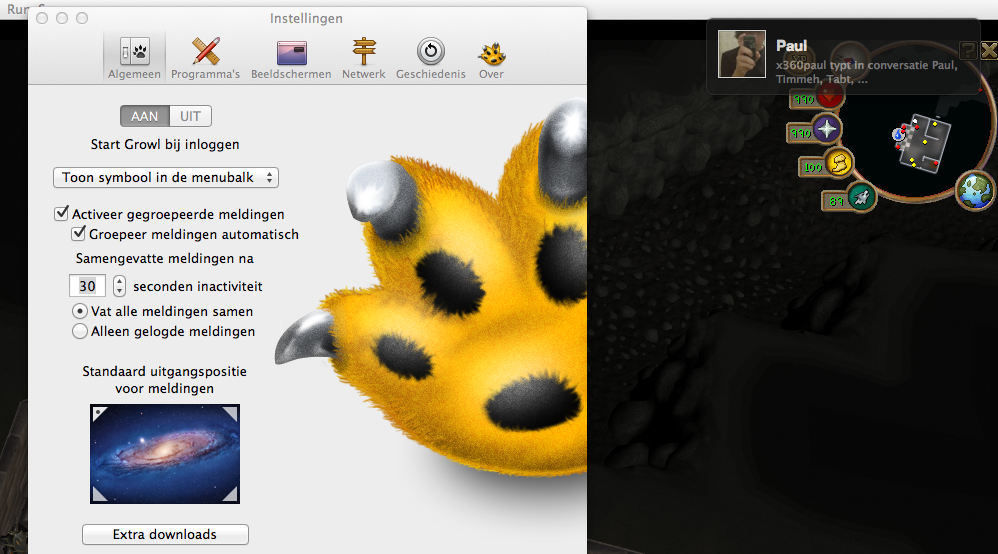Screen dimensions: 998x554
Task: Pick bottom-left corner in position picker
Action: click(x=99, y=495)
